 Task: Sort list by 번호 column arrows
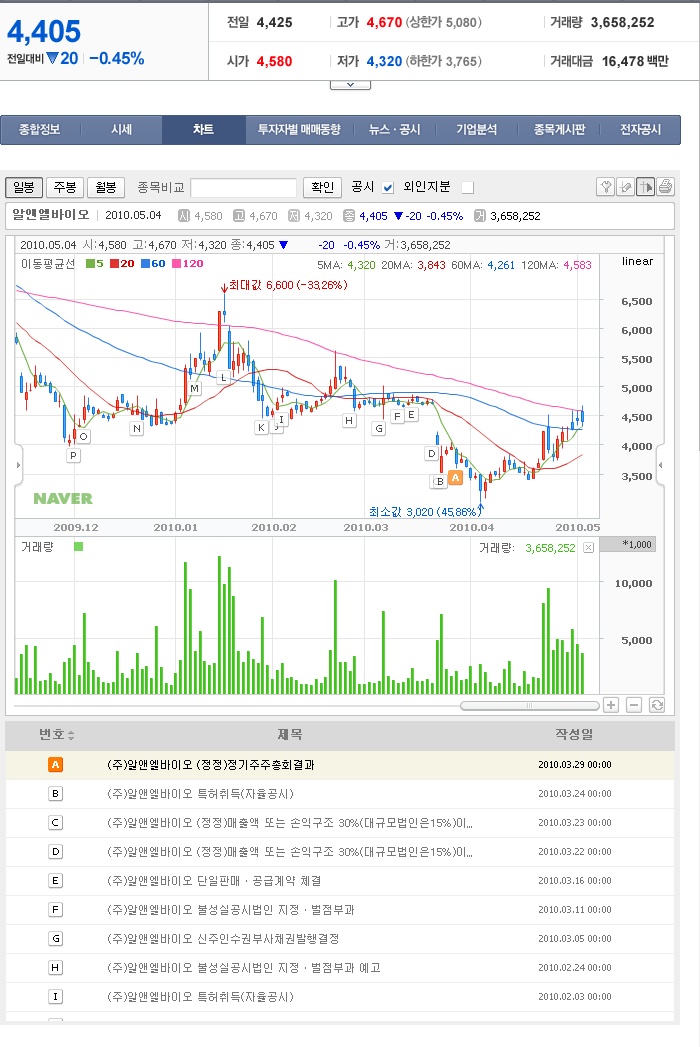[71, 735]
